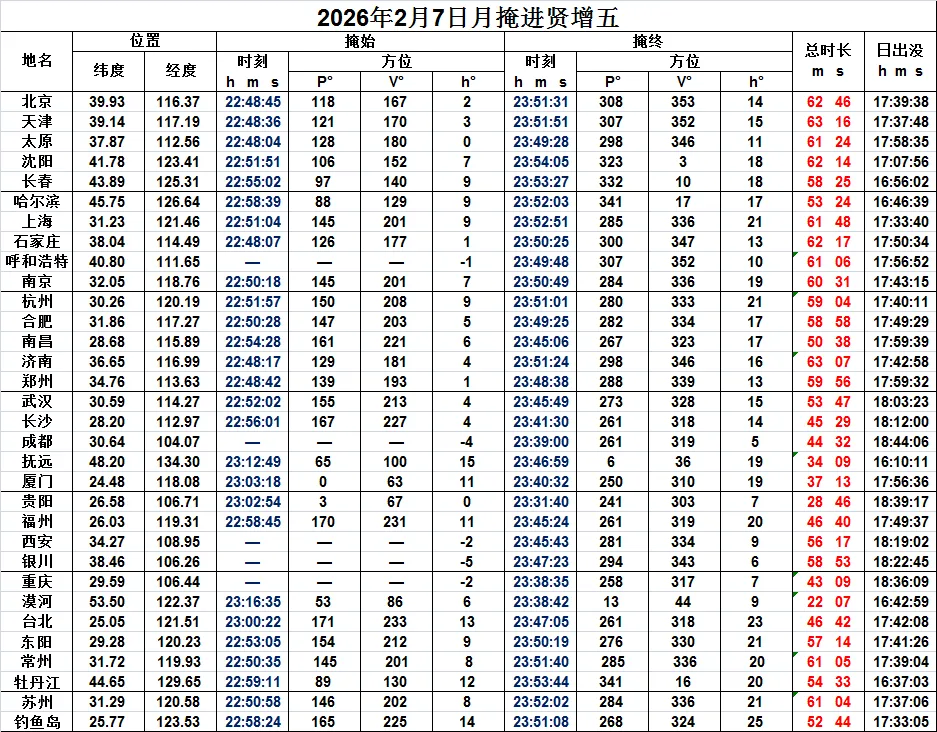Click 台北 start time 23:00:22
This screenshot has width=937, height=732.
[x=253, y=621]
